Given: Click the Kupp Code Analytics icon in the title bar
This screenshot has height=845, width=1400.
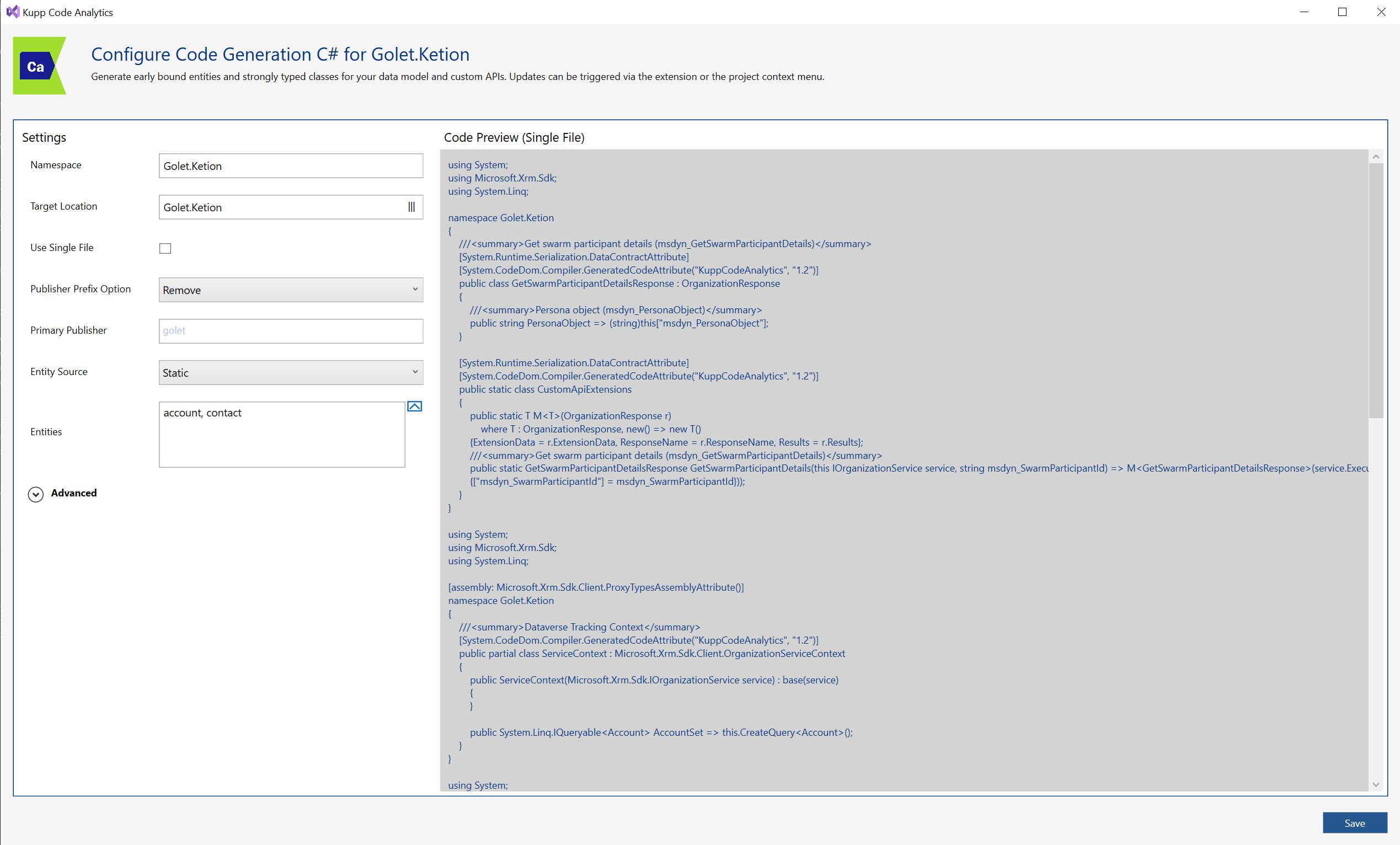Looking at the screenshot, I should (x=13, y=12).
